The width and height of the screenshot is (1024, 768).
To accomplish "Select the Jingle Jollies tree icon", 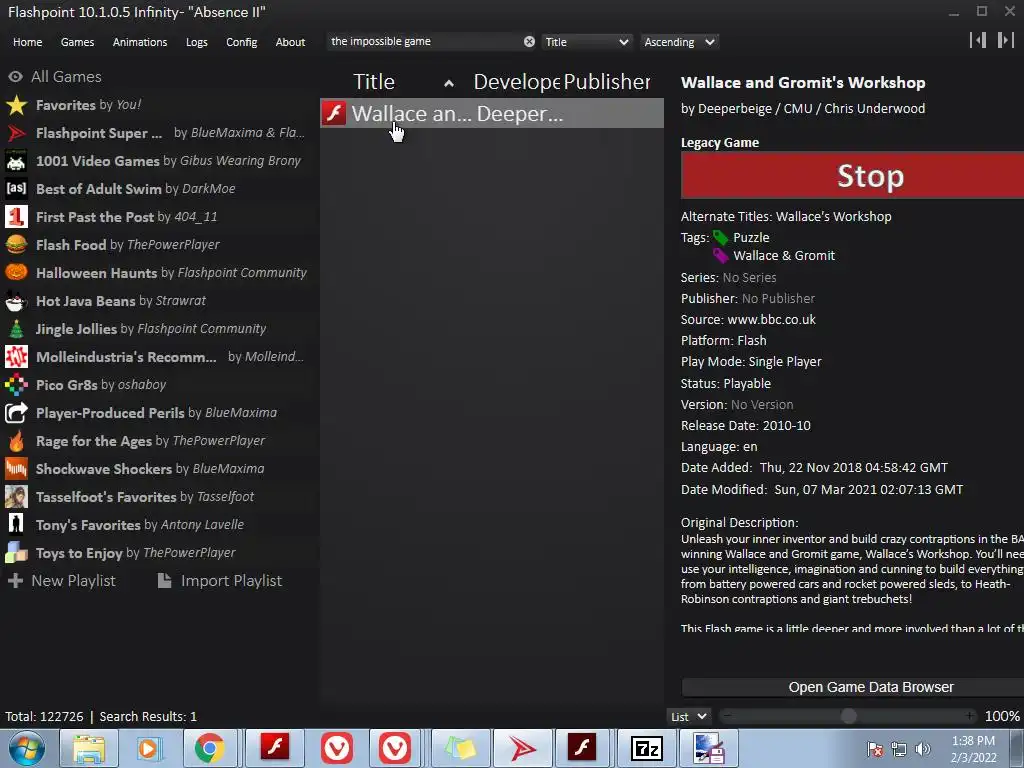I will pyautogui.click(x=16, y=329).
